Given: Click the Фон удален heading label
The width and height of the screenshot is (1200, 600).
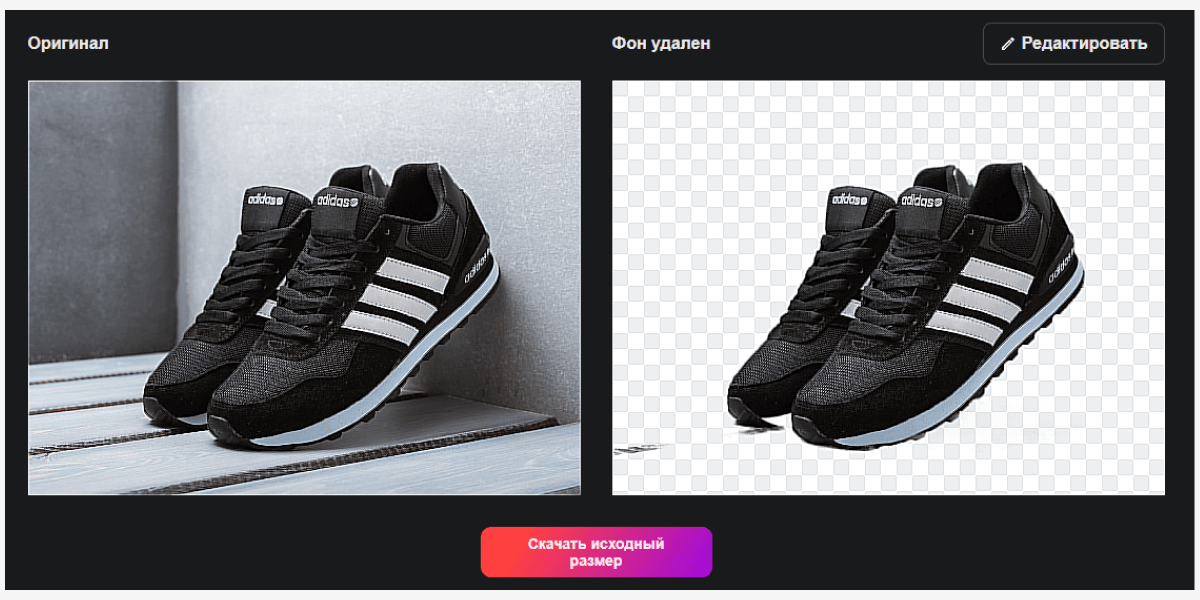Looking at the screenshot, I should pos(661,44).
